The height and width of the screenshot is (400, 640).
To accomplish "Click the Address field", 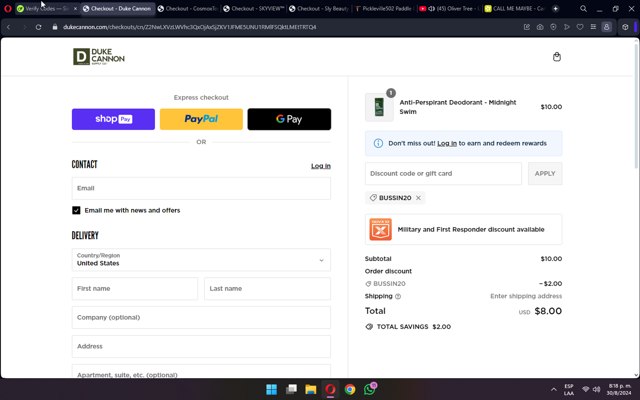I will click(201, 346).
